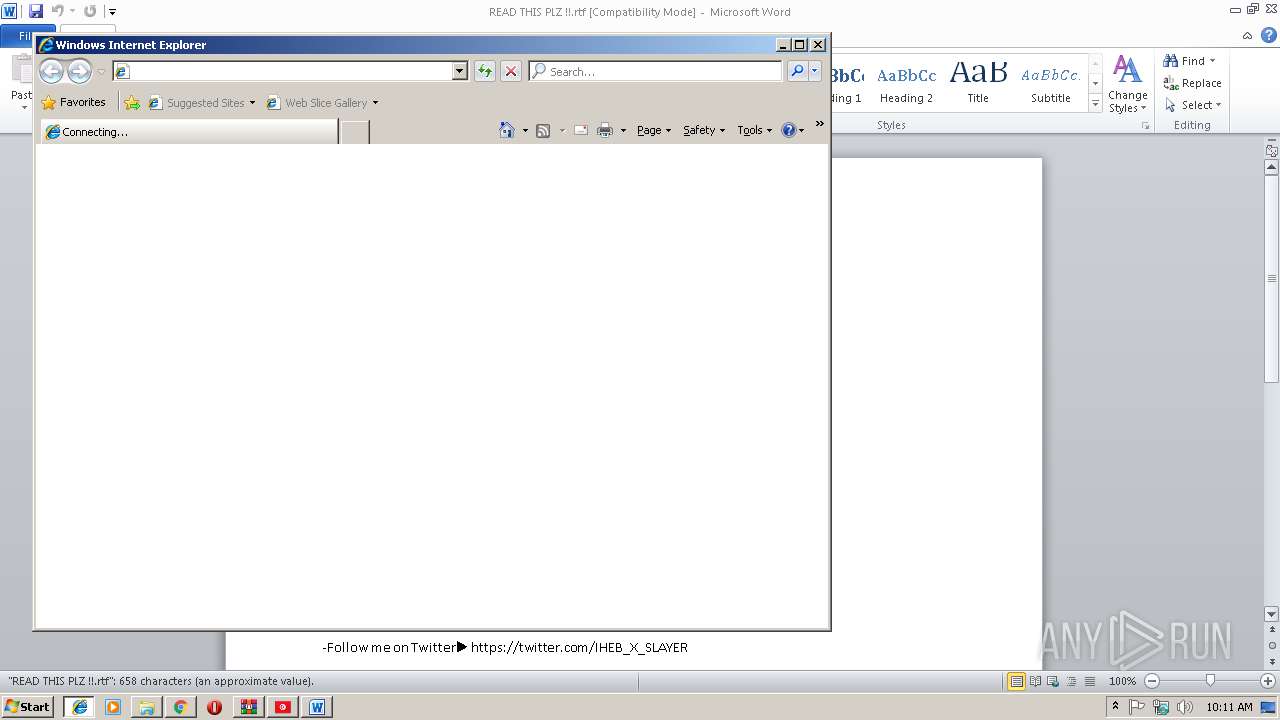1280x720 pixels.
Task: Expand the Styles gallery More arrow
Action: click(1095, 103)
